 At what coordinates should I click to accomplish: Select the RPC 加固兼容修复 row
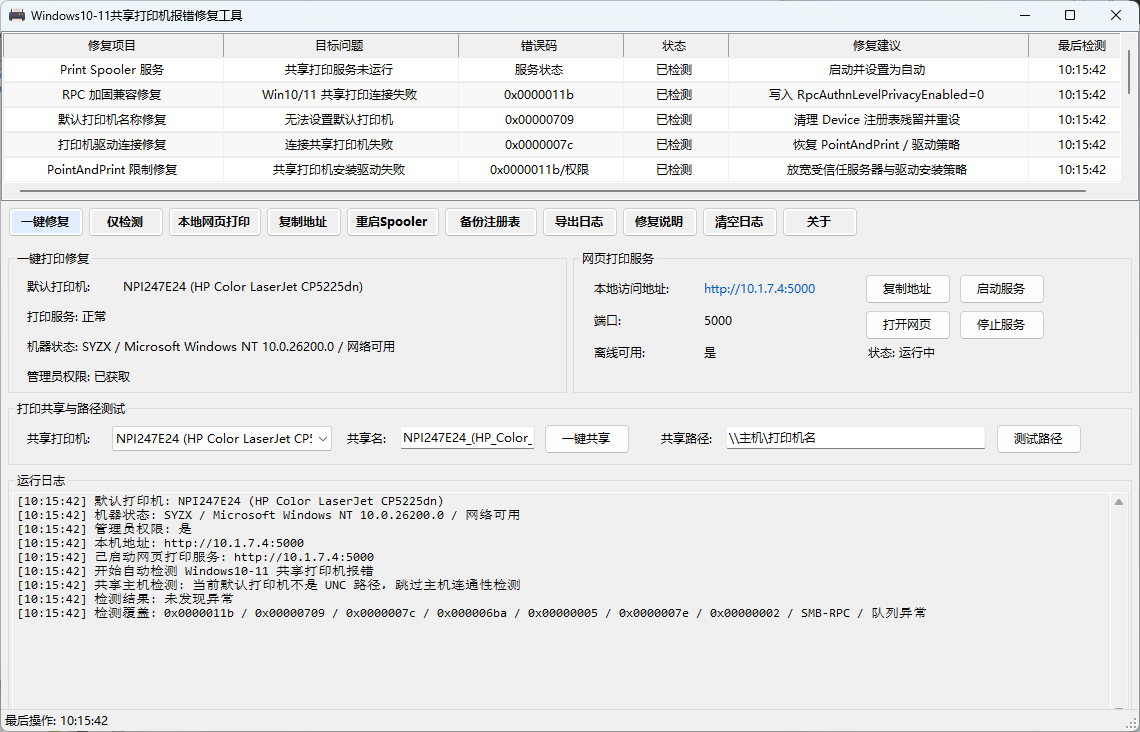tap(563, 94)
